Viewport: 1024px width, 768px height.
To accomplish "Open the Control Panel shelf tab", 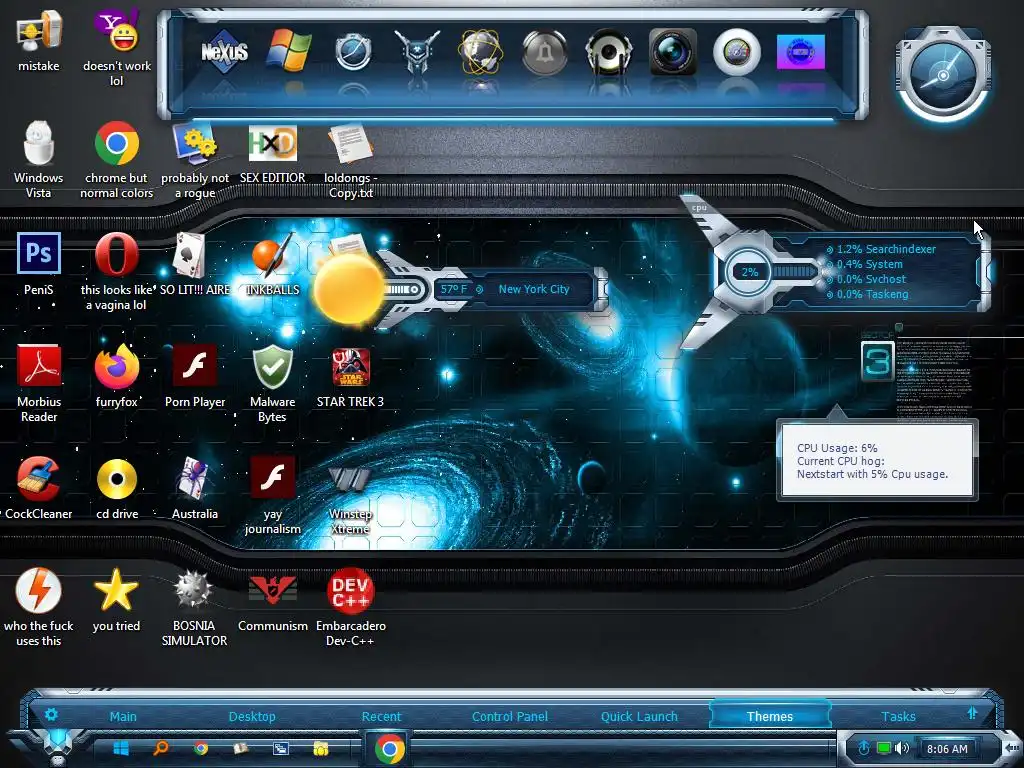I will (510, 716).
